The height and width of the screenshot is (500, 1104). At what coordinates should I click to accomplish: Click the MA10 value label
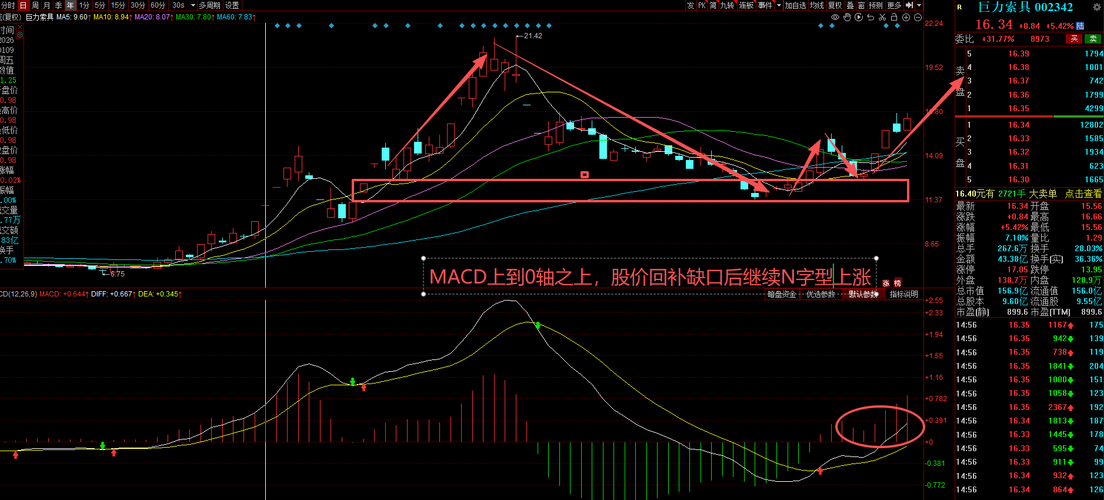(113, 17)
